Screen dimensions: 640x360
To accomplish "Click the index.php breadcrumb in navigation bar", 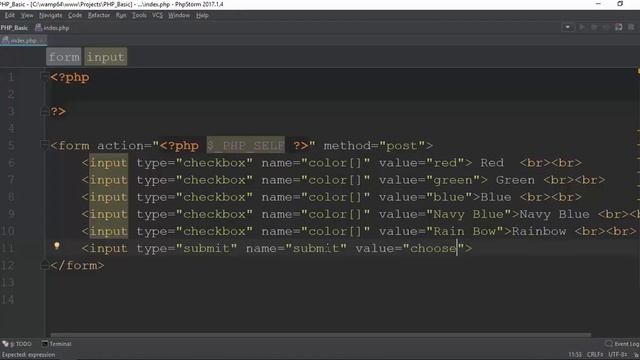I will [52, 28].
